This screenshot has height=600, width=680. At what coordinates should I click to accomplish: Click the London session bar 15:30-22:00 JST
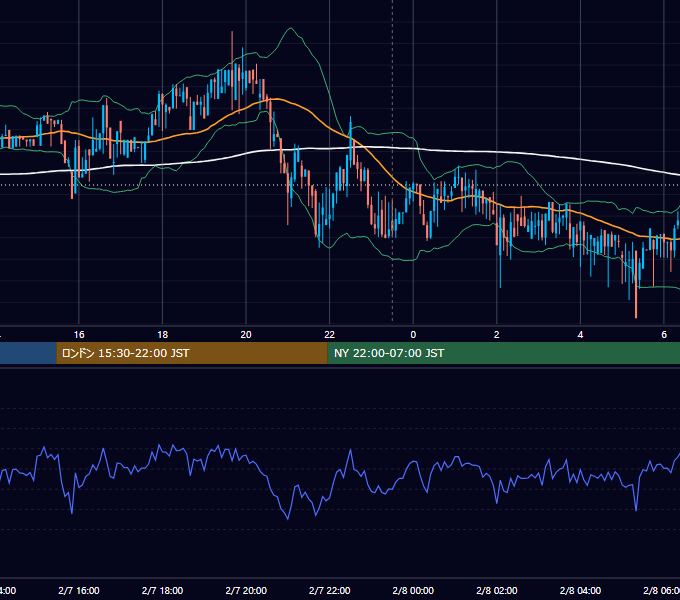pyautogui.click(x=192, y=353)
